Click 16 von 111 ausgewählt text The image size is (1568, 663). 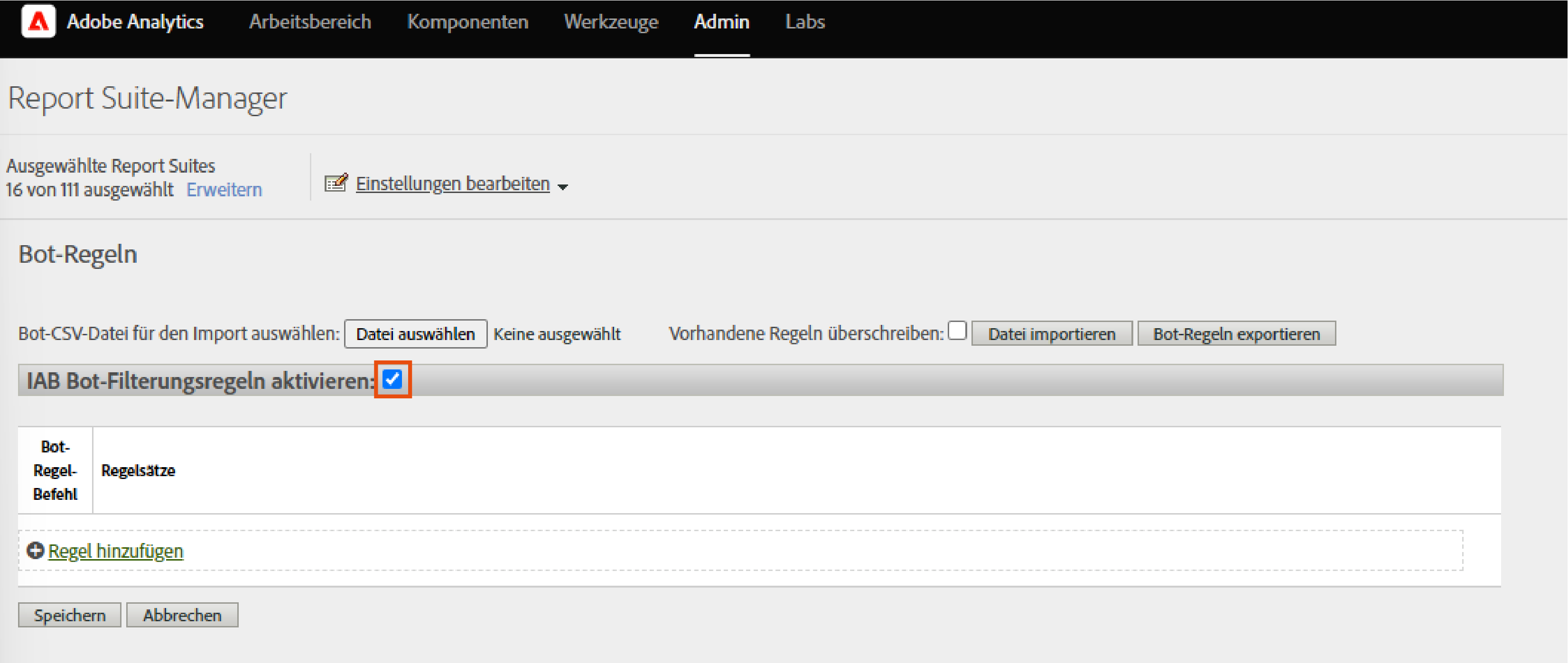point(90,190)
